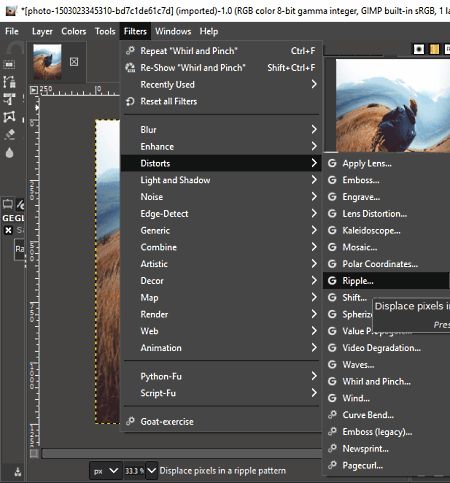Open the Tools menu
This screenshot has height=483, width=450.
click(x=105, y=31)
